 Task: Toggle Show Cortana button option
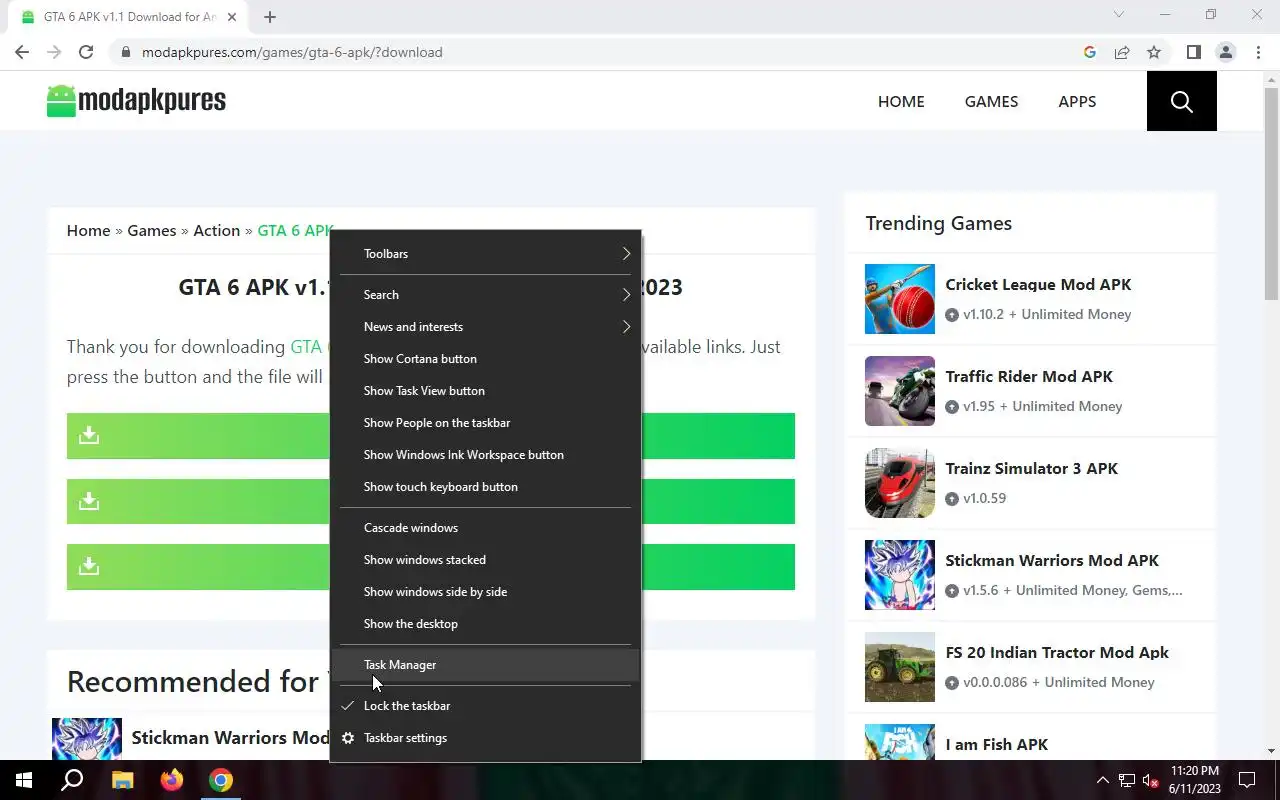click(485, 359)
